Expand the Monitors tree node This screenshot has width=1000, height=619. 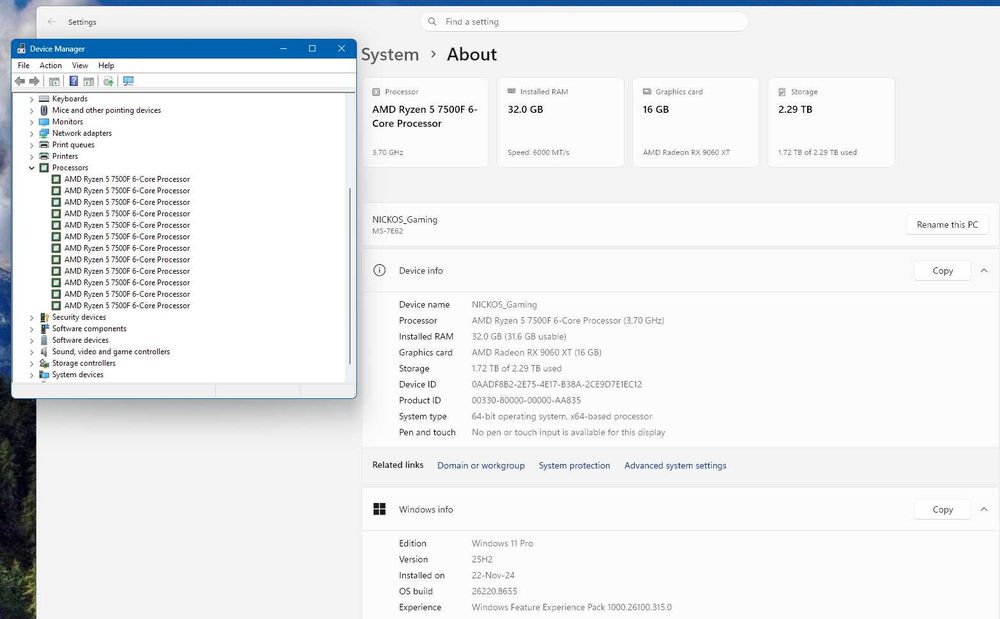coord(31,122)
